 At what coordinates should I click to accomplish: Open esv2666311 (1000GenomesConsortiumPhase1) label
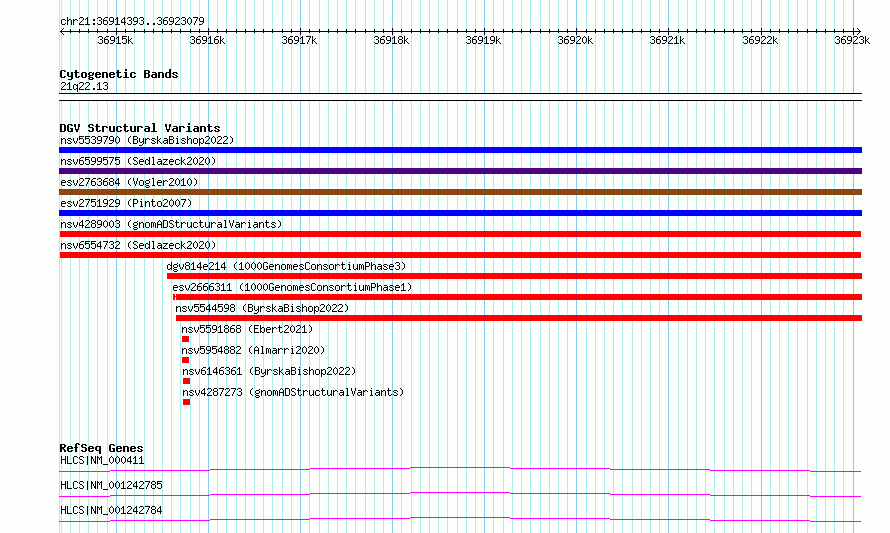click(292, 287)
